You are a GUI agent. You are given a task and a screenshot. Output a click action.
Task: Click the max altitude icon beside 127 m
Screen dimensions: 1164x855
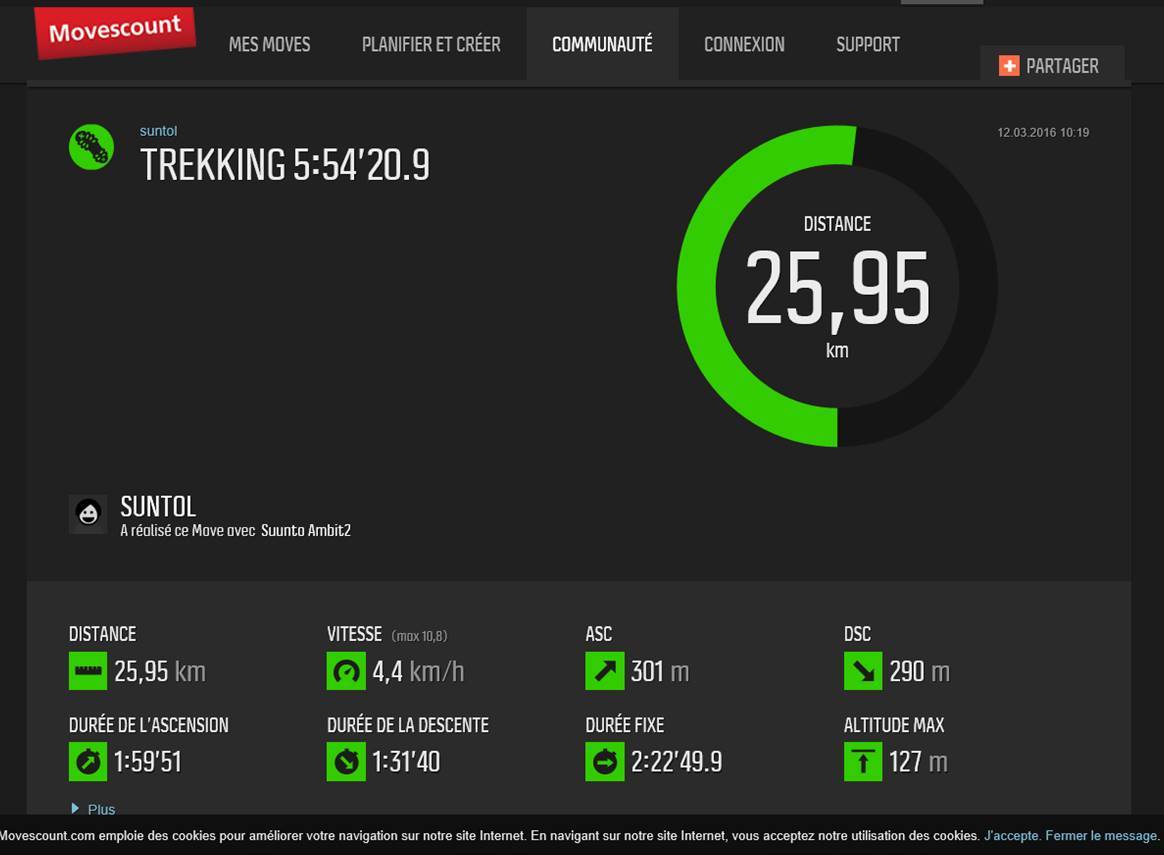(862, 762)
